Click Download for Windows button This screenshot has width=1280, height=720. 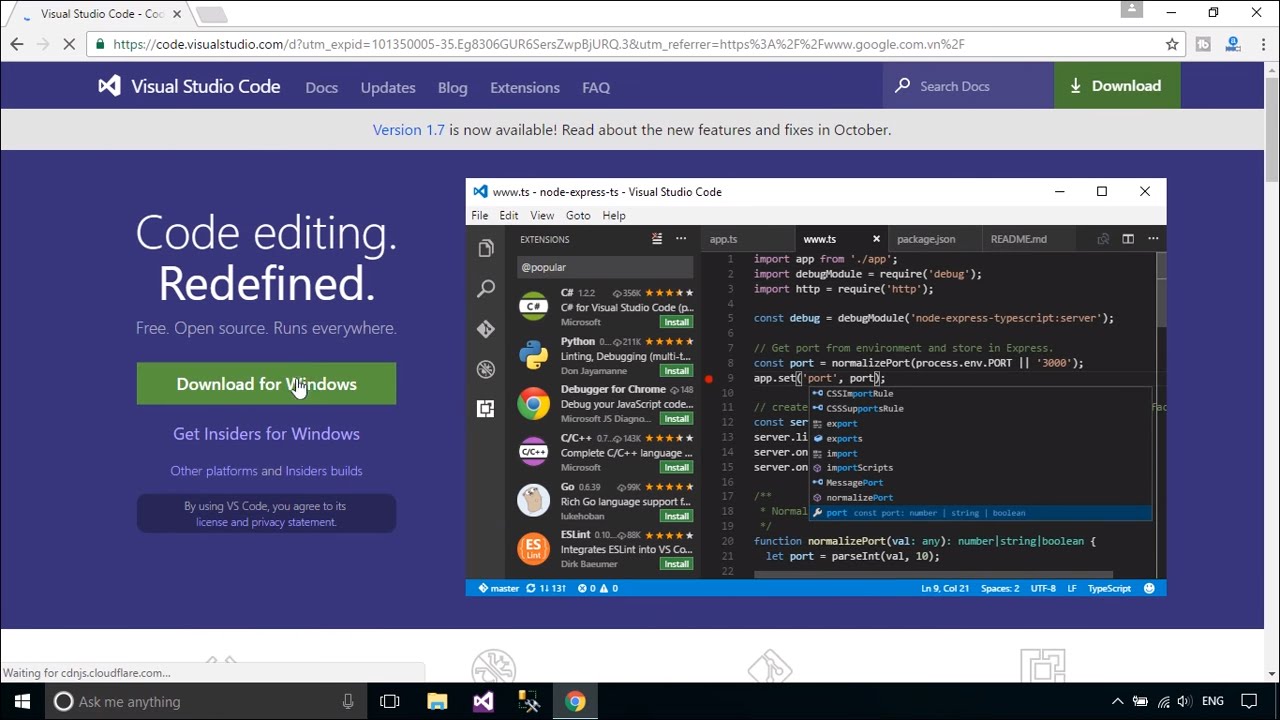[x=266, y=384]
